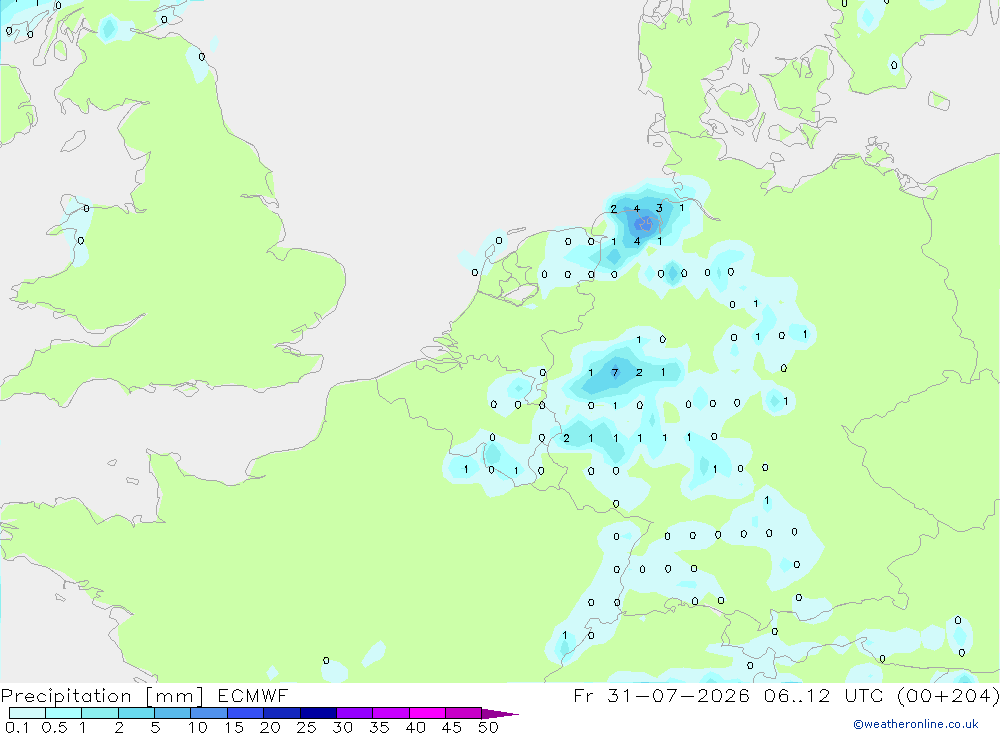Click the 15–20 mm legend swatch

246,713
